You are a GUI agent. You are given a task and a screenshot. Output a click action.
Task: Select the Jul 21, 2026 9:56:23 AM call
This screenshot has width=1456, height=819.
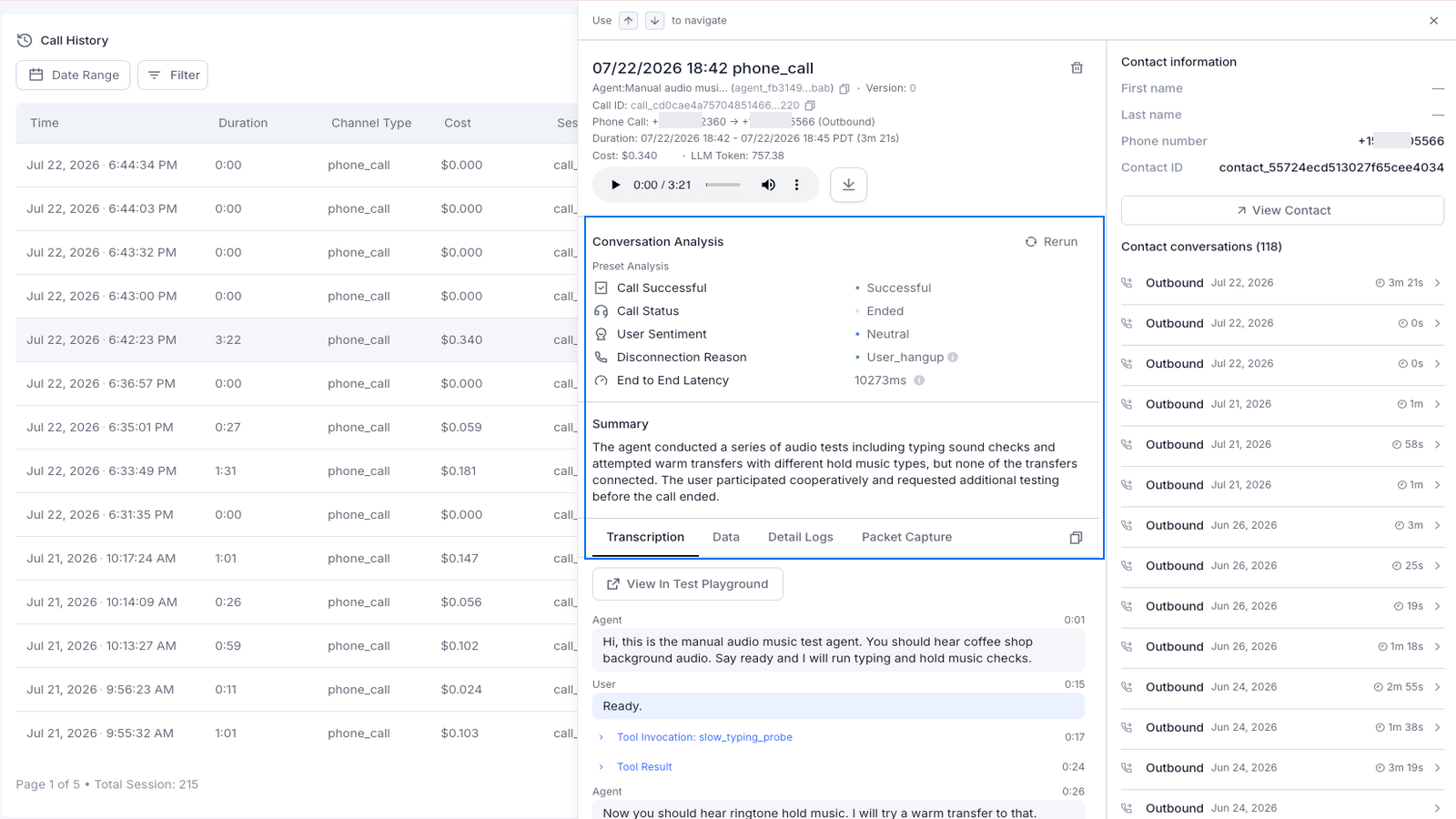297,690
